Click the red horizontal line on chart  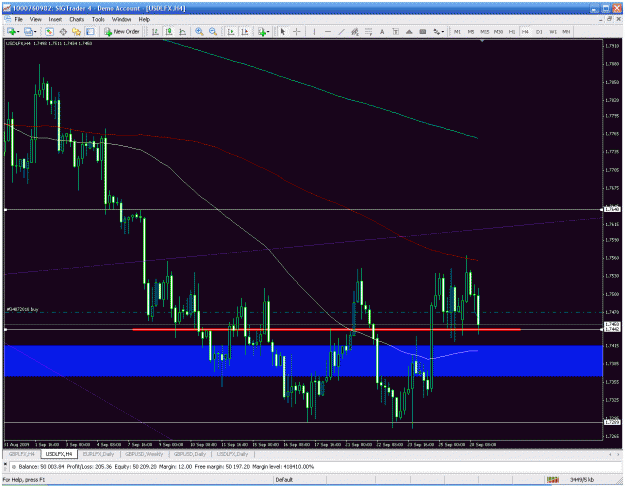coord(326,330)
